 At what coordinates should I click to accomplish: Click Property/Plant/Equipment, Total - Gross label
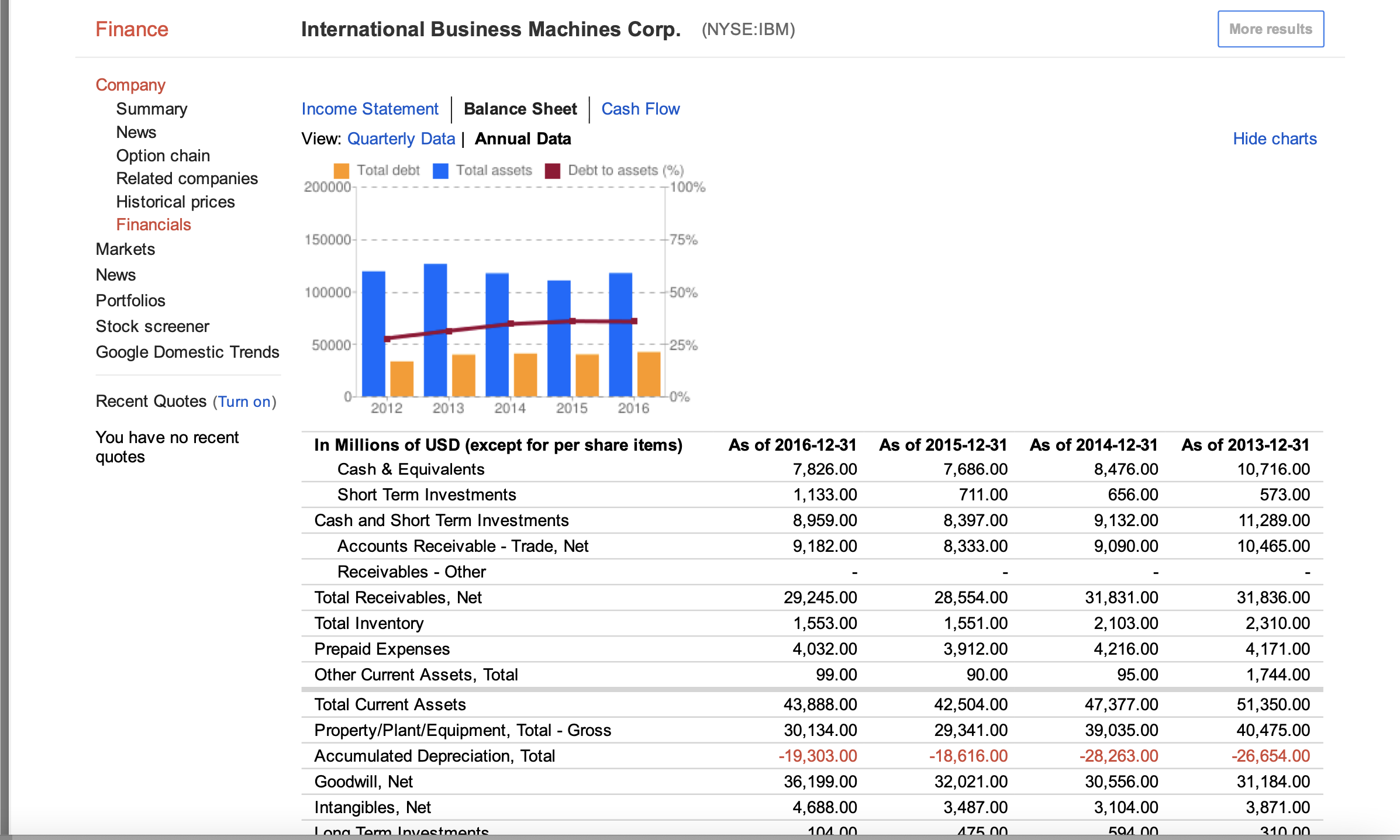coord(463,730)
